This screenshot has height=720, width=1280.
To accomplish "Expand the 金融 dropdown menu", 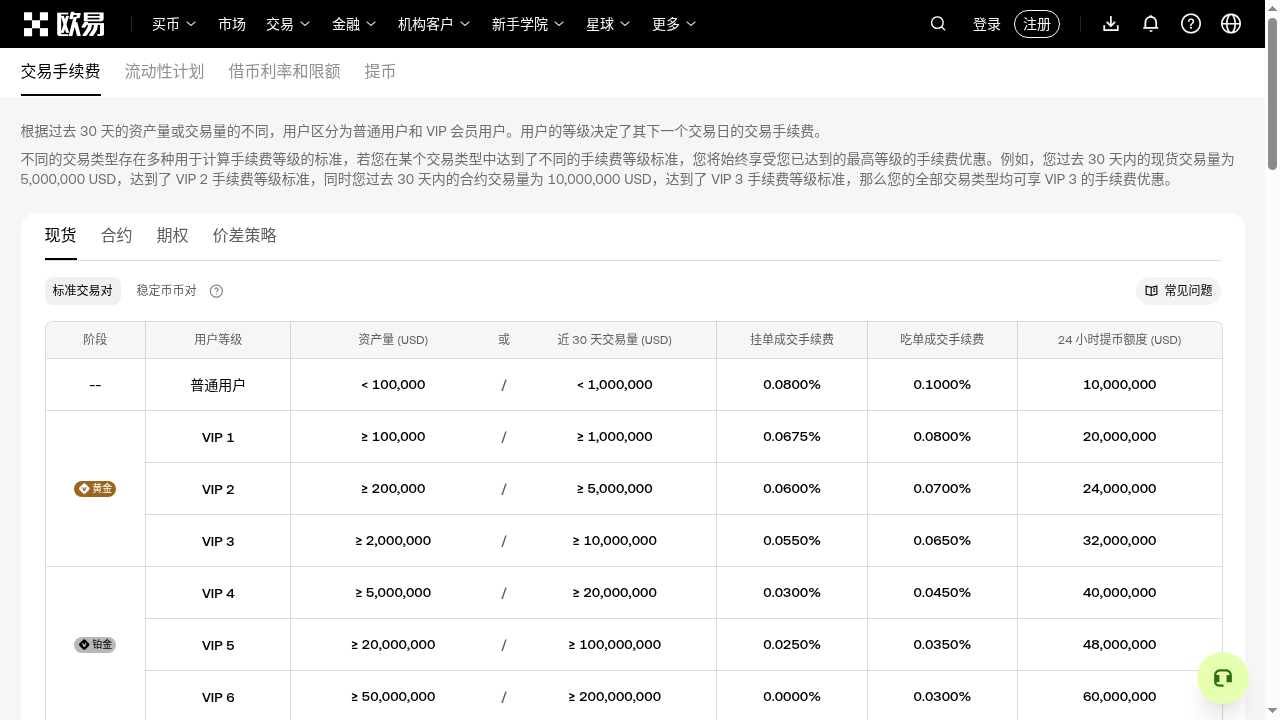I will point(354,24).
